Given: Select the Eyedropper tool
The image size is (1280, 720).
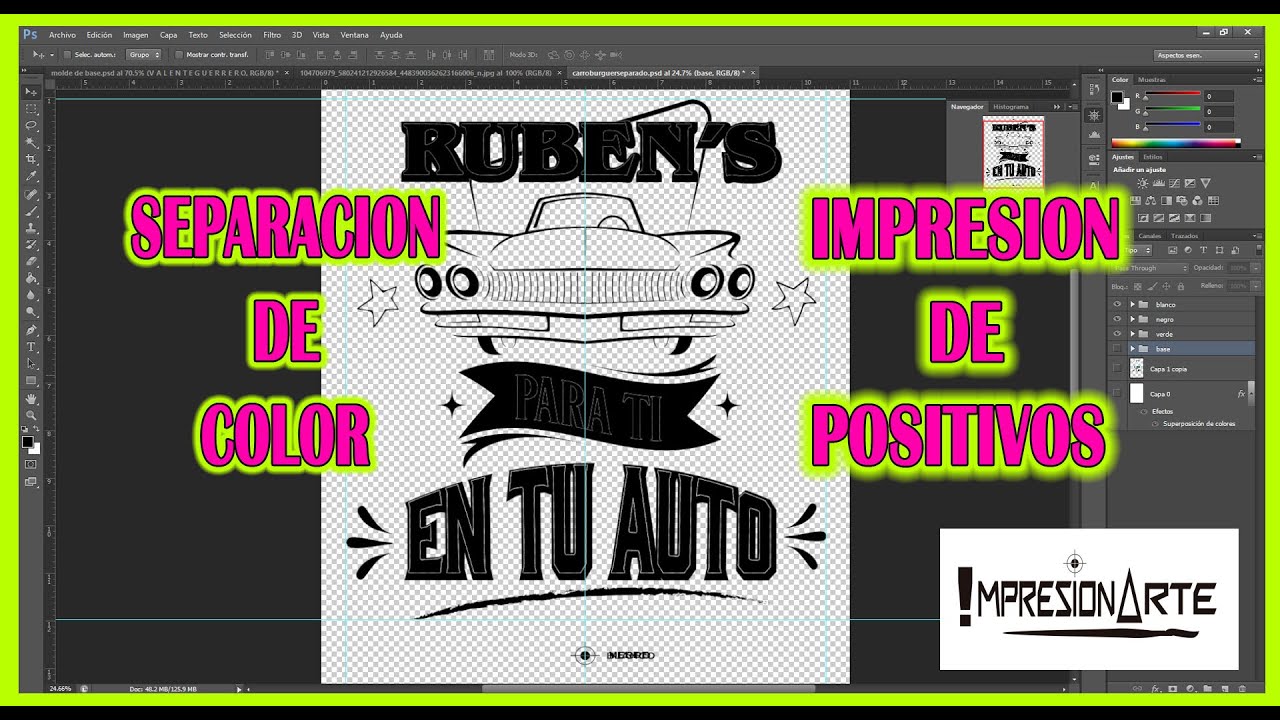Looking at the screenshot, I should pos(31,176).
